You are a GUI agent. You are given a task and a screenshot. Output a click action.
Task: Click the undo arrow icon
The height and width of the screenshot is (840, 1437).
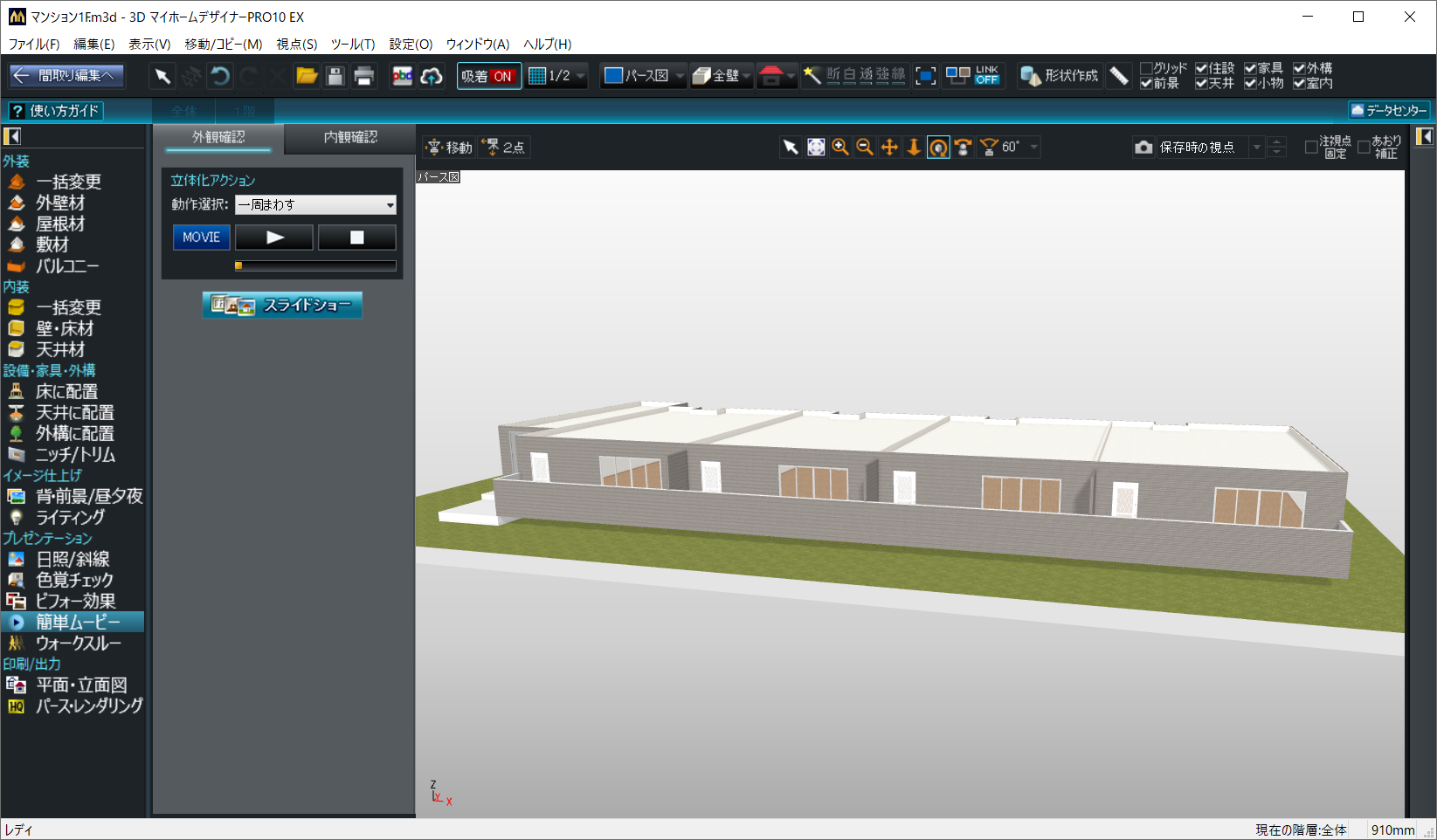[220, 77]
